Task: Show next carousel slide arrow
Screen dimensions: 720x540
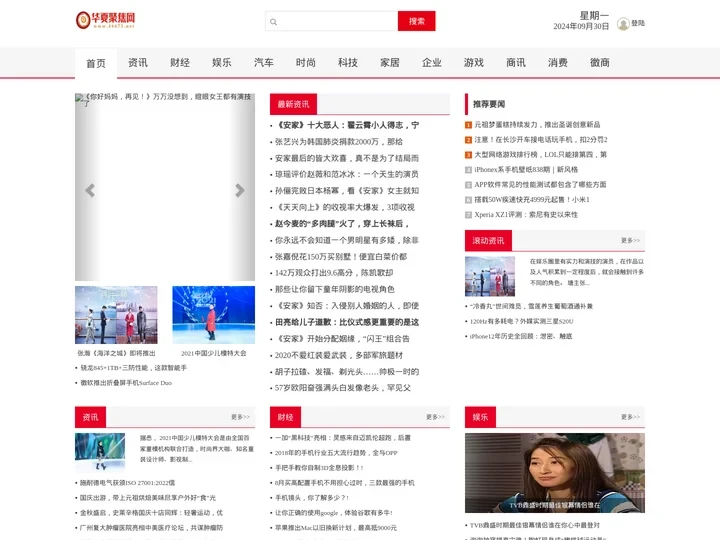Action: [240, 190]
